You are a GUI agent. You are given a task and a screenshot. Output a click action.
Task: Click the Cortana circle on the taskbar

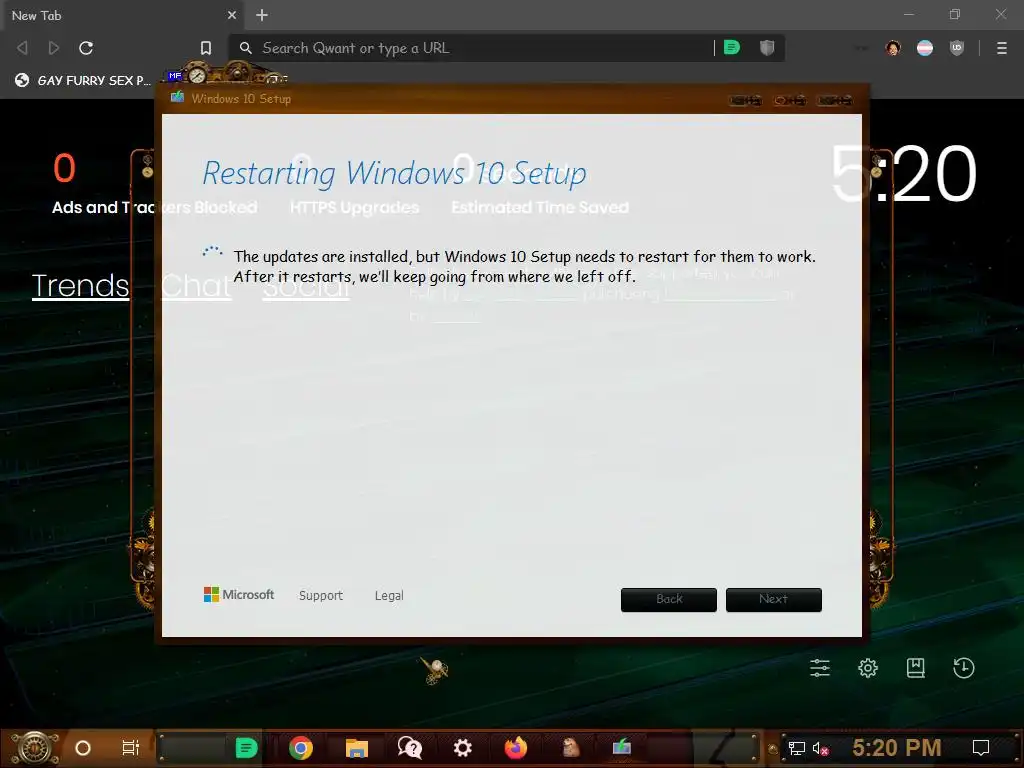coord(83,748)
